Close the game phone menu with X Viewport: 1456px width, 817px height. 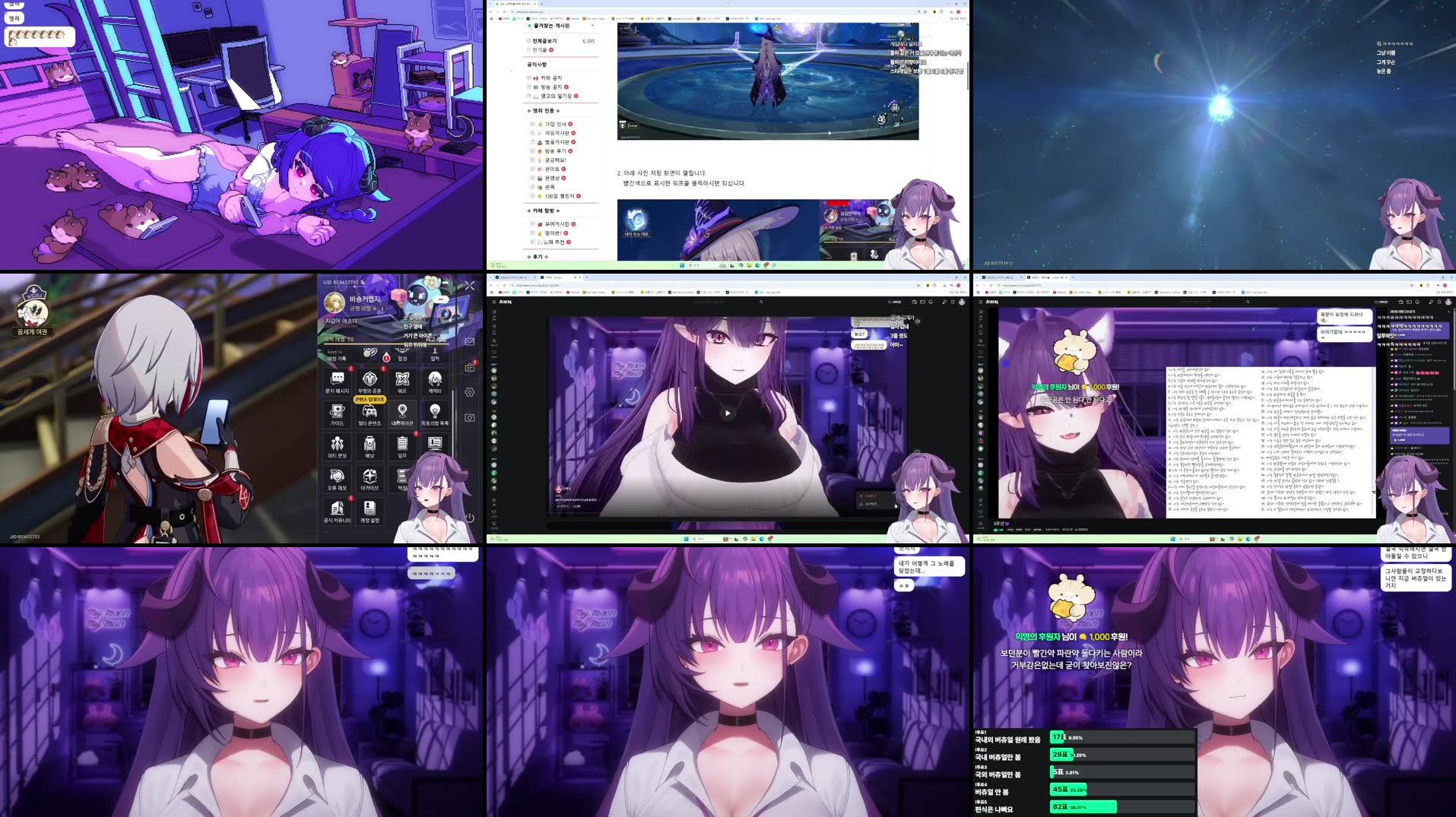tap(470, 286)
